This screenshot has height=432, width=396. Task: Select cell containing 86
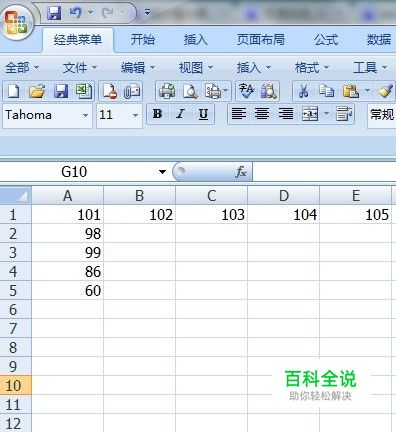pyautogui.click(x=67, y=272)
